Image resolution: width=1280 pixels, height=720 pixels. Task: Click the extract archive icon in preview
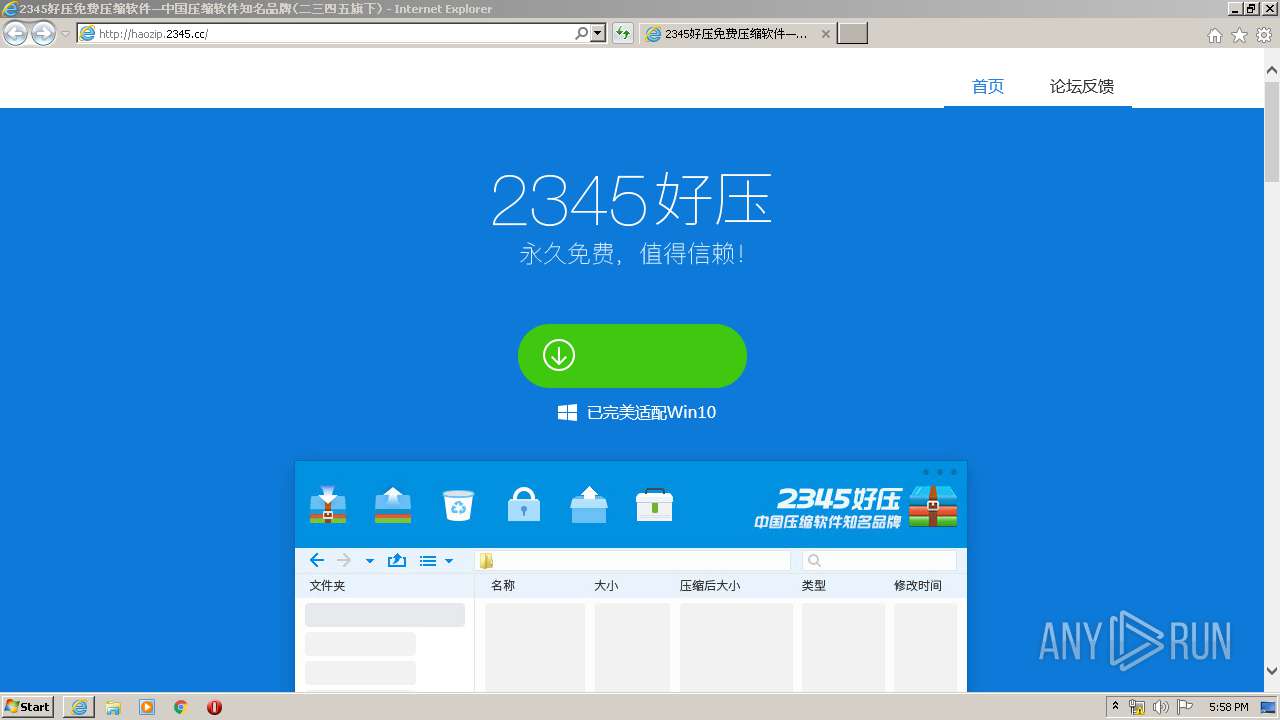tap(393, 505)
